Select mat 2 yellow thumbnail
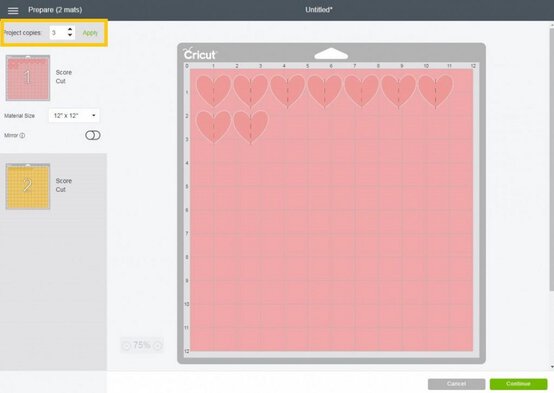This screenshot has height=393, width=554. pyautogui.click(x=28, y=186)
